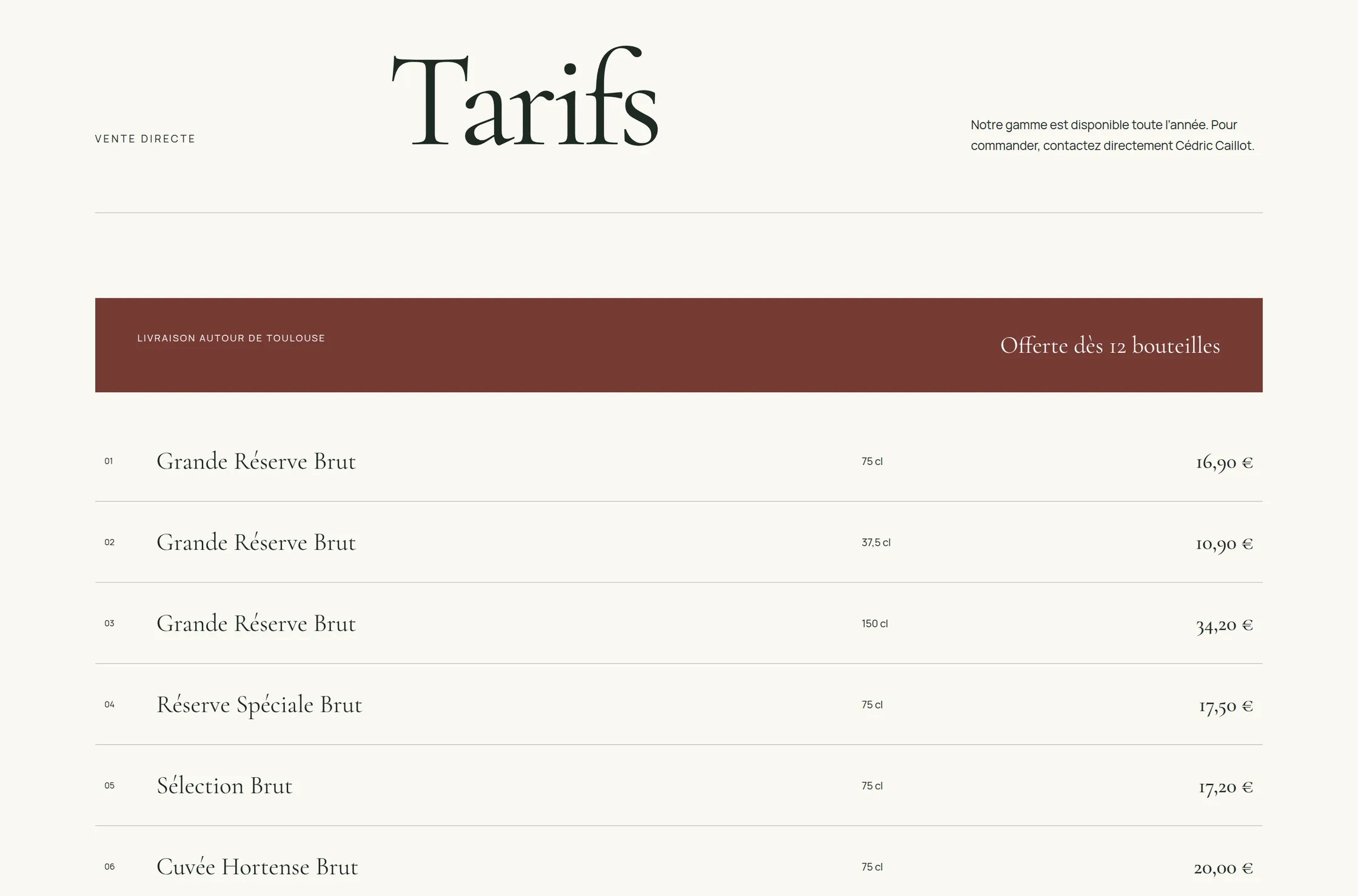Click the 37,5 cl Grande Réserve Brut item
Viewport: 1358px width, 896px height.
[679, 543]
